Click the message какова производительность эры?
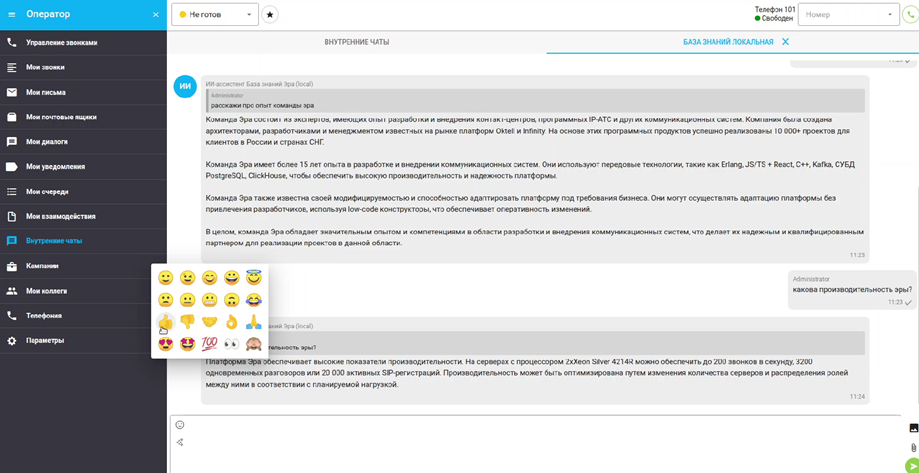This screenshot has width=919, height=473. [x=852, y=289]
